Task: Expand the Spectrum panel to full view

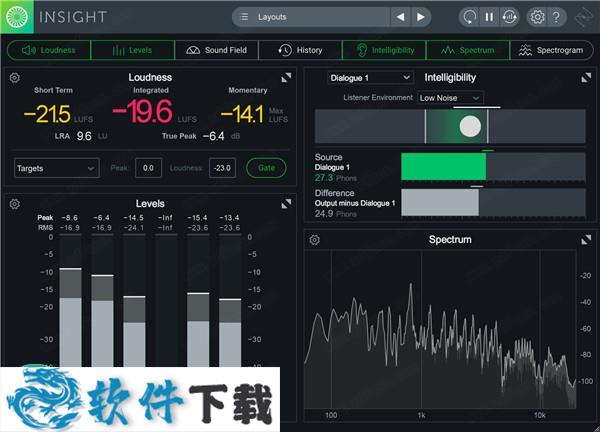Action: 586,240
